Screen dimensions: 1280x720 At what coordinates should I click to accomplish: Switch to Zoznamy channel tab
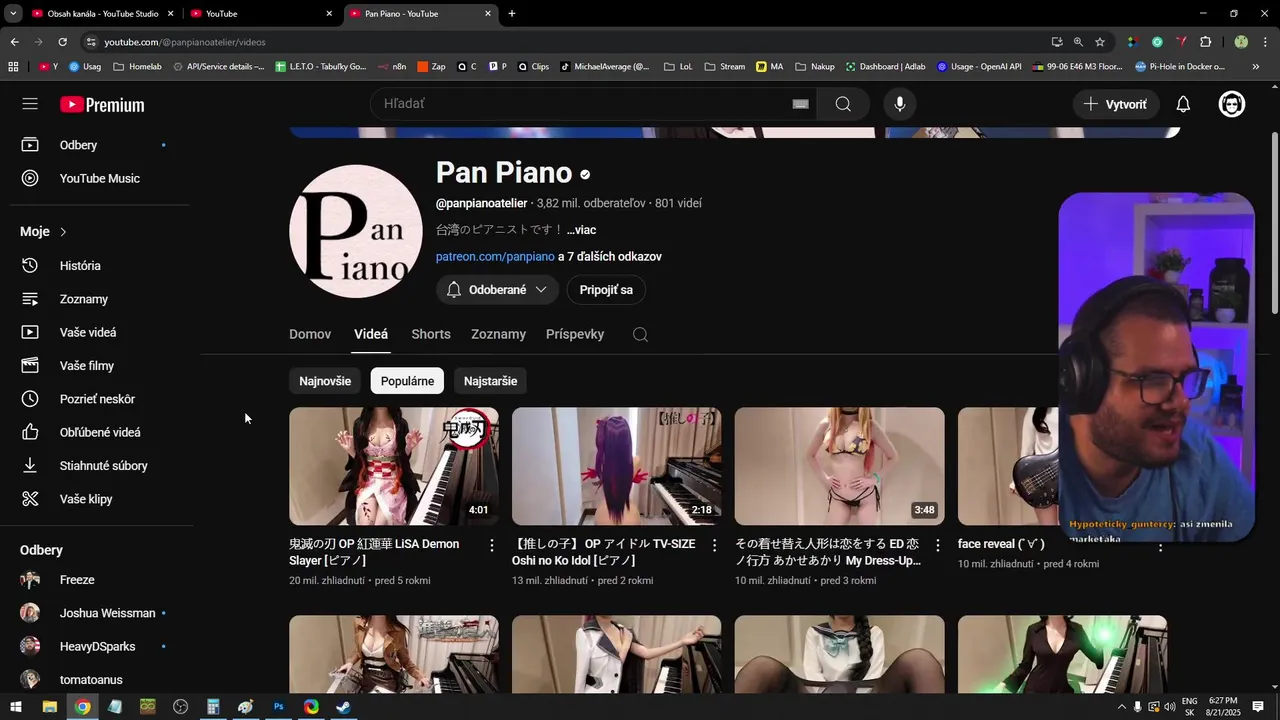tap(498, 334)
